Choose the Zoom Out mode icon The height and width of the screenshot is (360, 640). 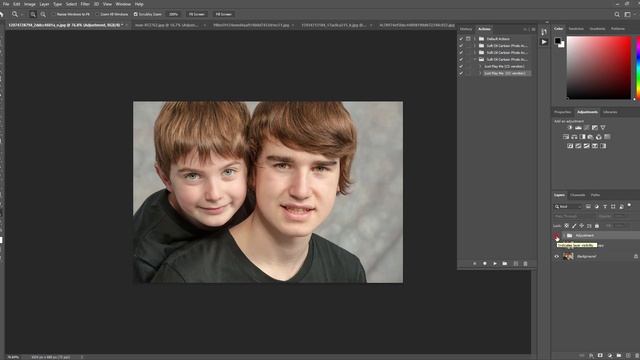click(43, 14)
